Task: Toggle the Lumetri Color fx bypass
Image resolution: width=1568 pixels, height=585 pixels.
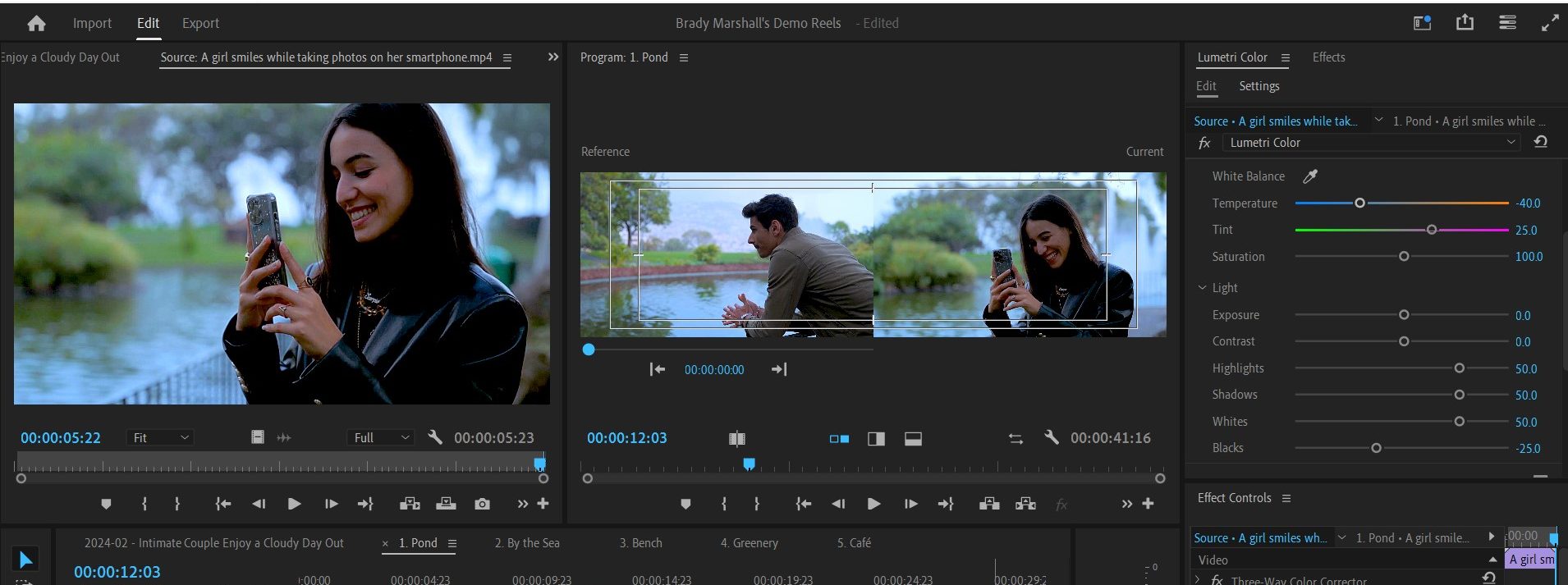Action: click(1204, 143)
